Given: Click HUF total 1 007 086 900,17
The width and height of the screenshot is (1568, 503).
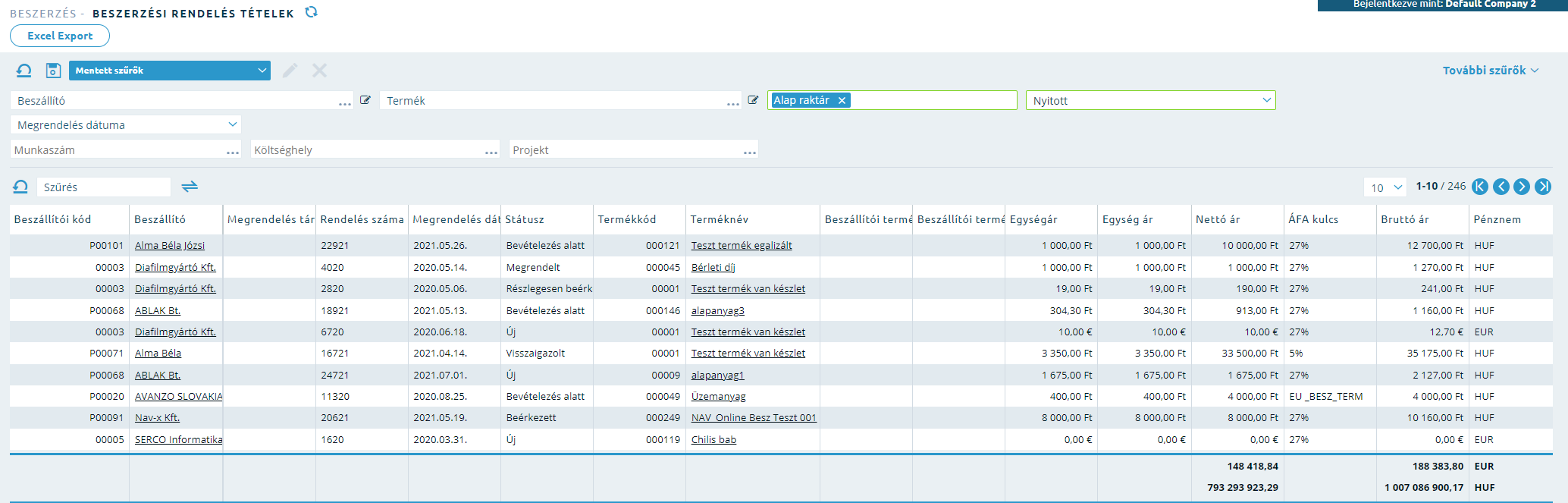Looking at the screenshot, I should click(x=1423, y=487).
